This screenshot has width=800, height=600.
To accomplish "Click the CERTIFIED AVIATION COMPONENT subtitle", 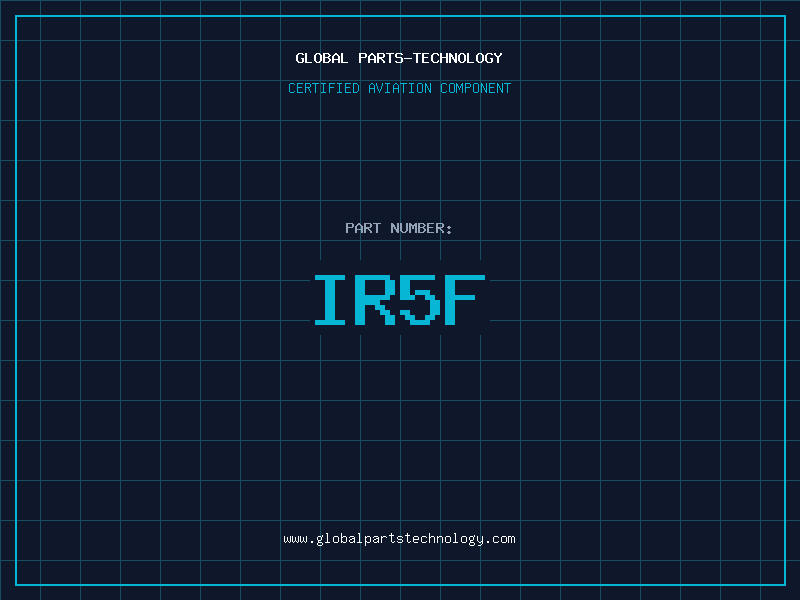I will tap(399, 88).
